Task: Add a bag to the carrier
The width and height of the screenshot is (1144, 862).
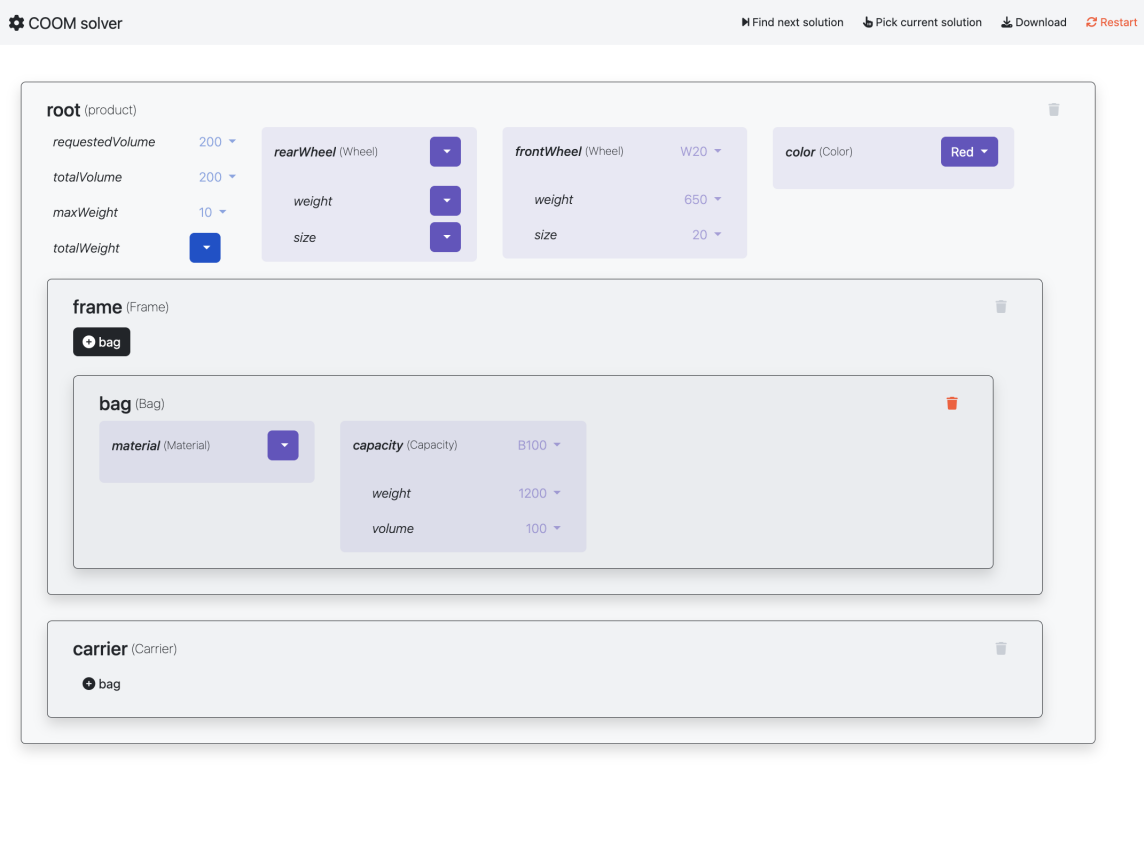Action: point(101,684)
